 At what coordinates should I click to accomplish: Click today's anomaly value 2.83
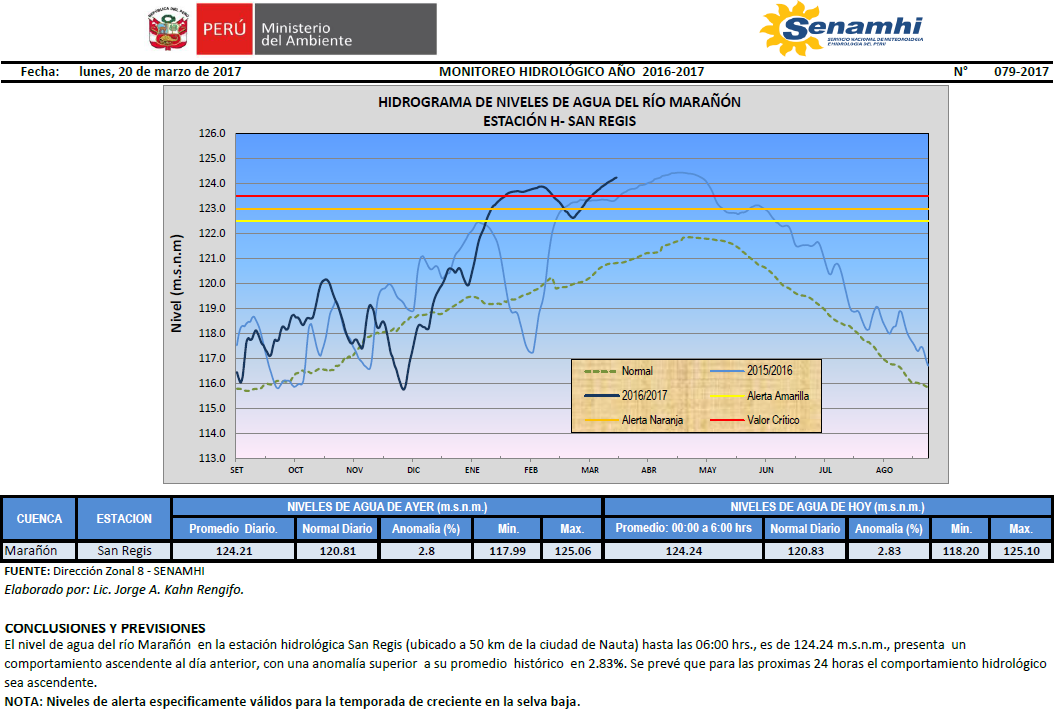pos(886,551)
